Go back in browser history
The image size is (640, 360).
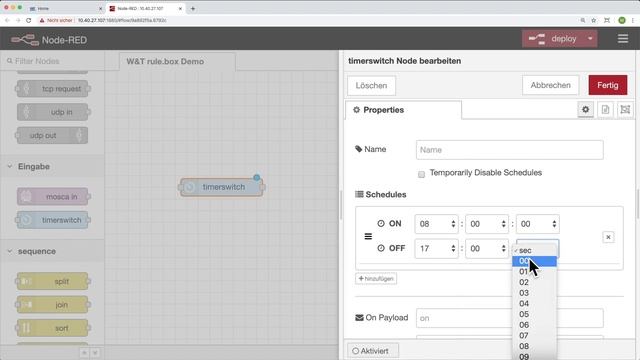coord(7,20)
